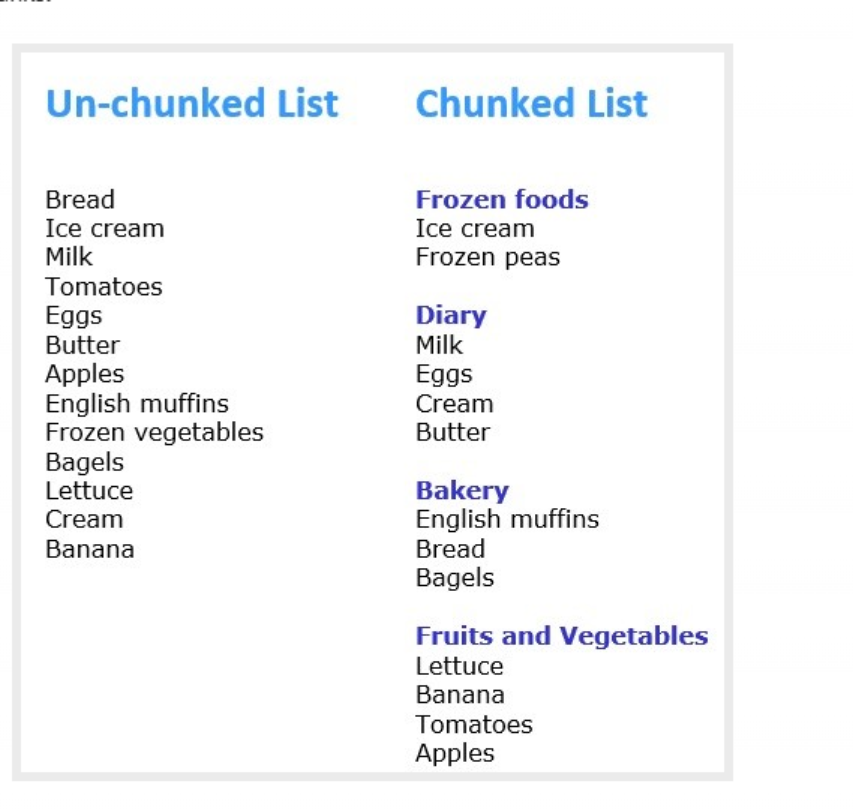Viewport: 853px width, 810px height.
Task: Click "Banana" at the end of un-chunked list
Action: click(x=90, y=549)
